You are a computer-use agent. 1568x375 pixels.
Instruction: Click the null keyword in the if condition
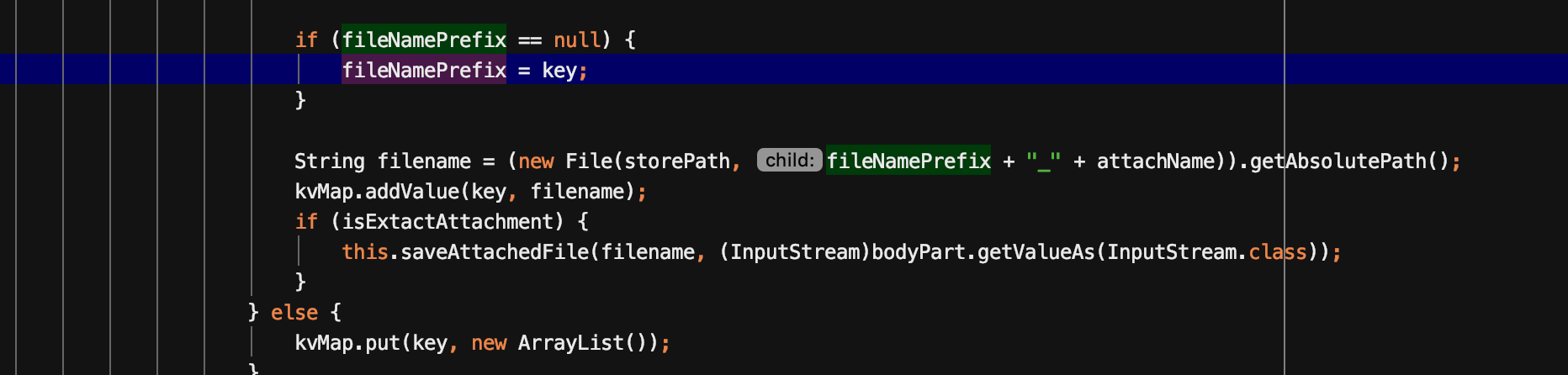pos(577,40)
